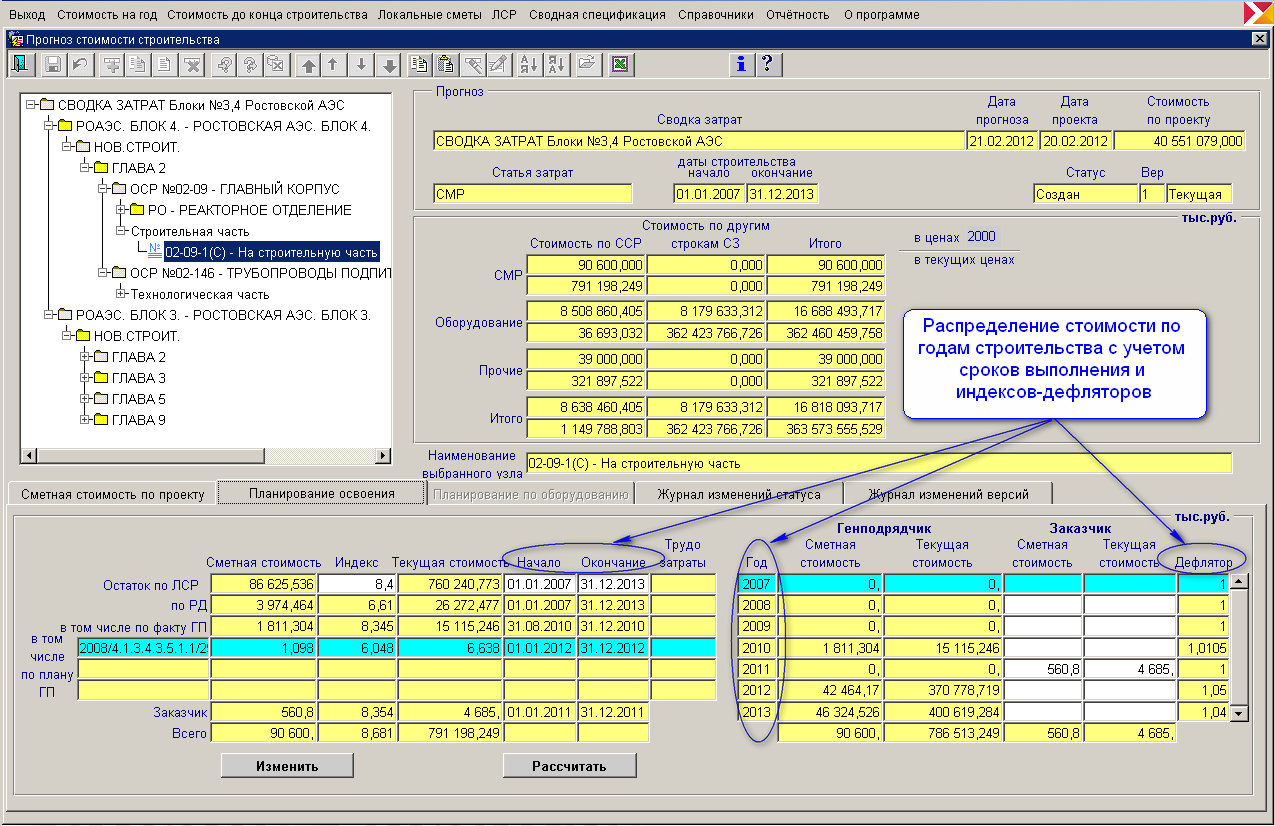This screenshot has height=826, width=1275.
Task: Click the undo arrow toolbar icon
Action: [79, 64]
